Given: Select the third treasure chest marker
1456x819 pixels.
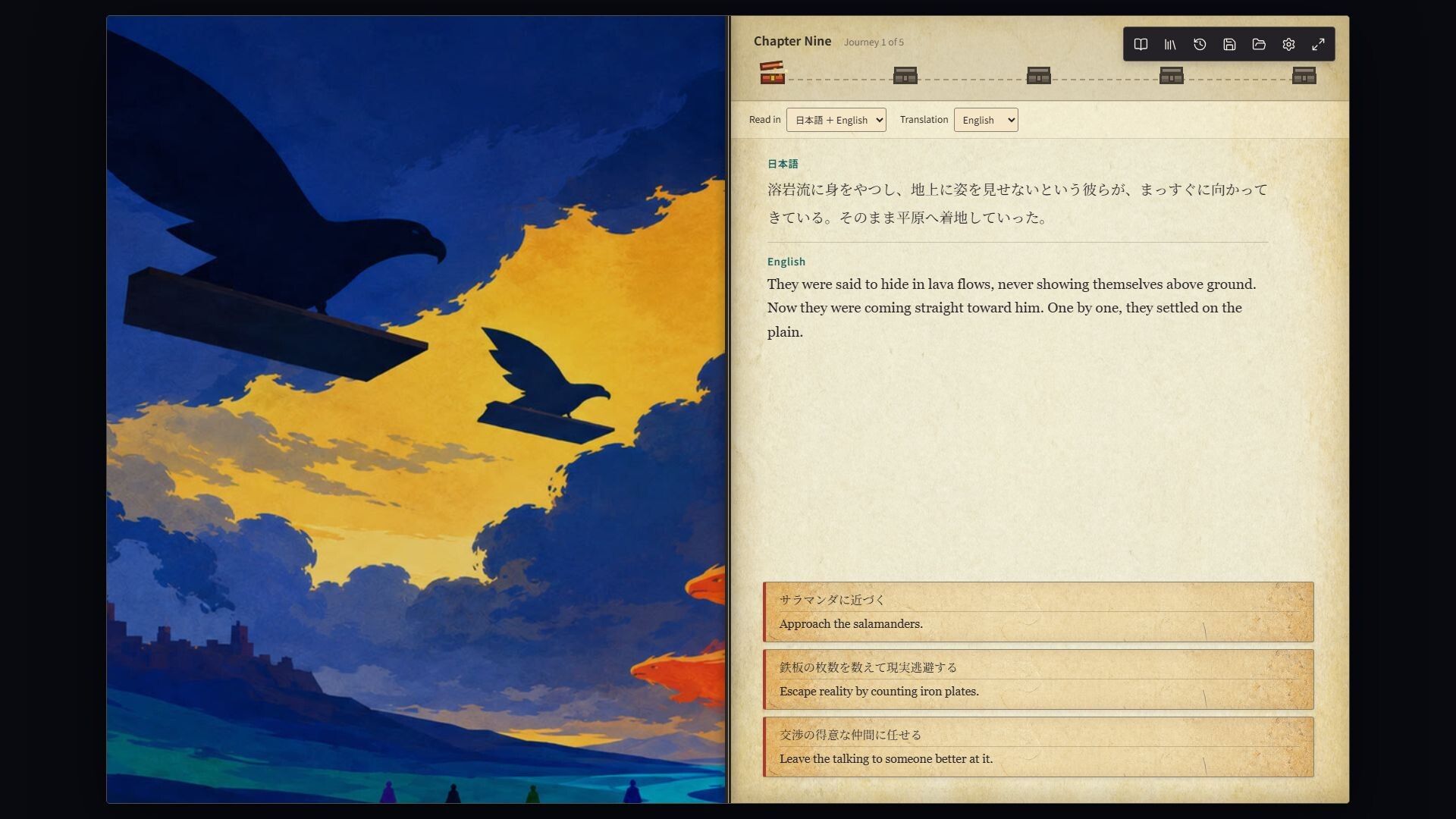Looking at the screenshot, I should [x=1039, y=75].
